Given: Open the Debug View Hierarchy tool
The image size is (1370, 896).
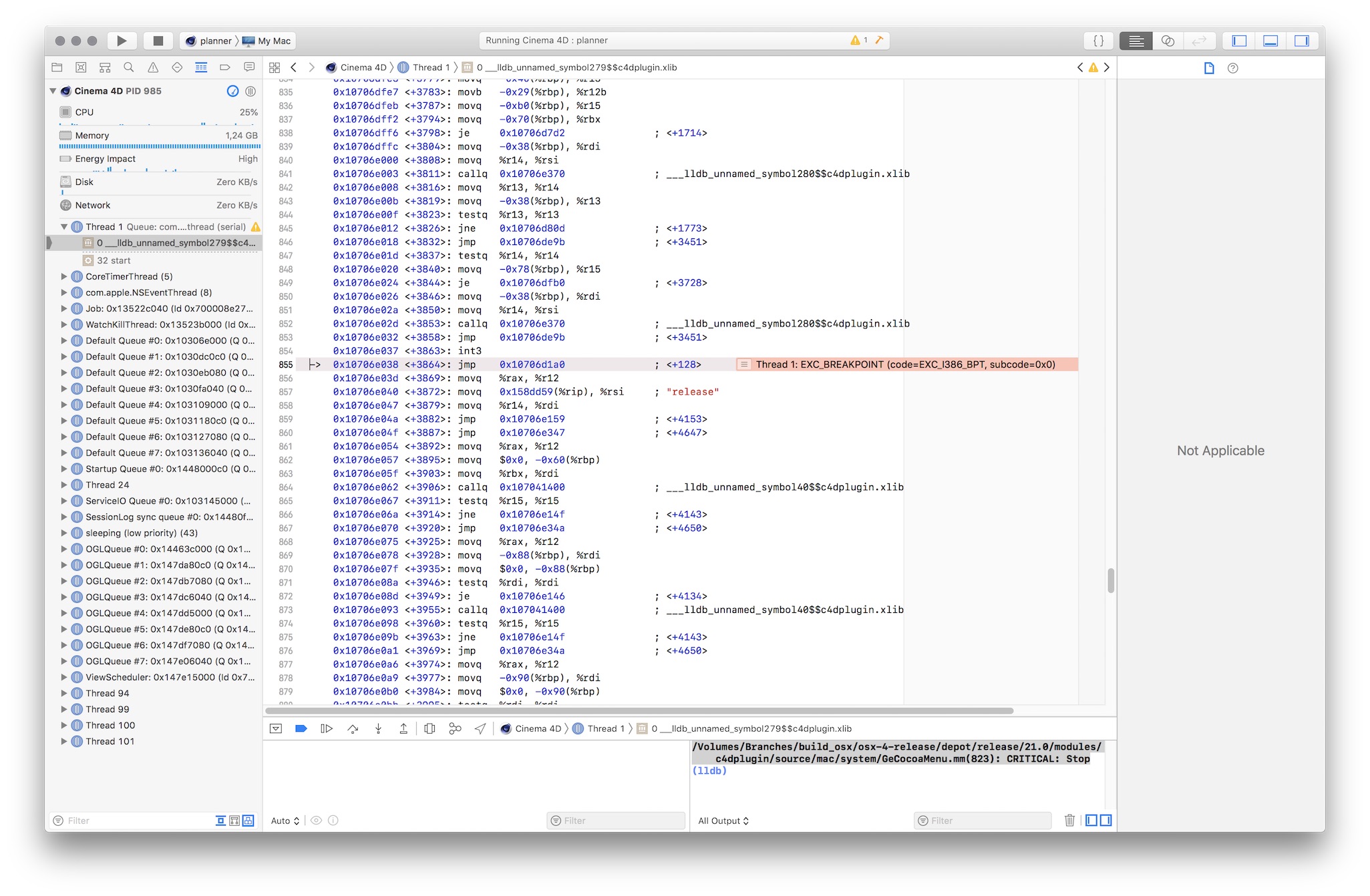Looking at the screenshot, I should [430, 729].
